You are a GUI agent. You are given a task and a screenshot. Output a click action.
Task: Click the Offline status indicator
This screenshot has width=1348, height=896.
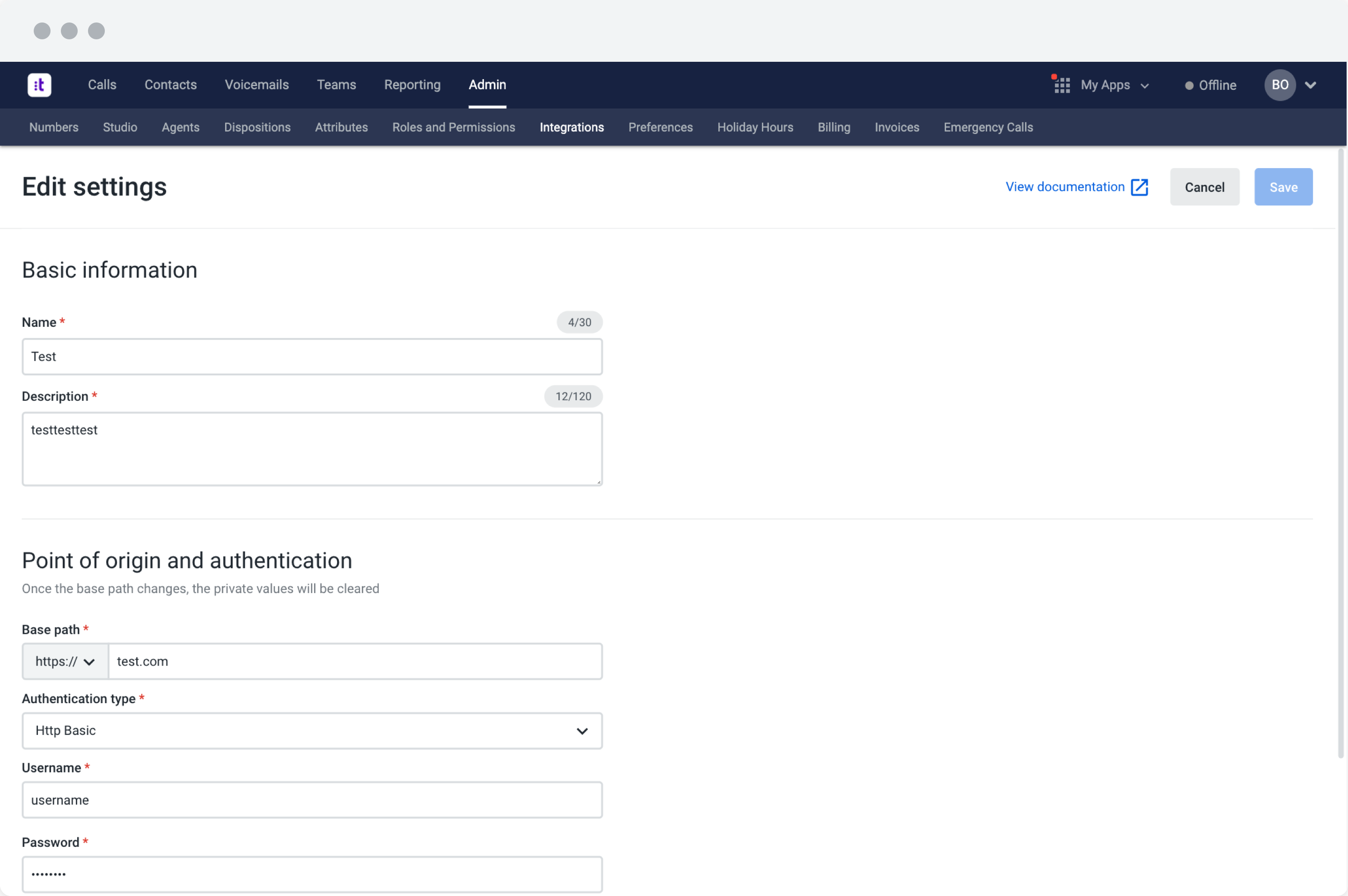click(1210, 85)
